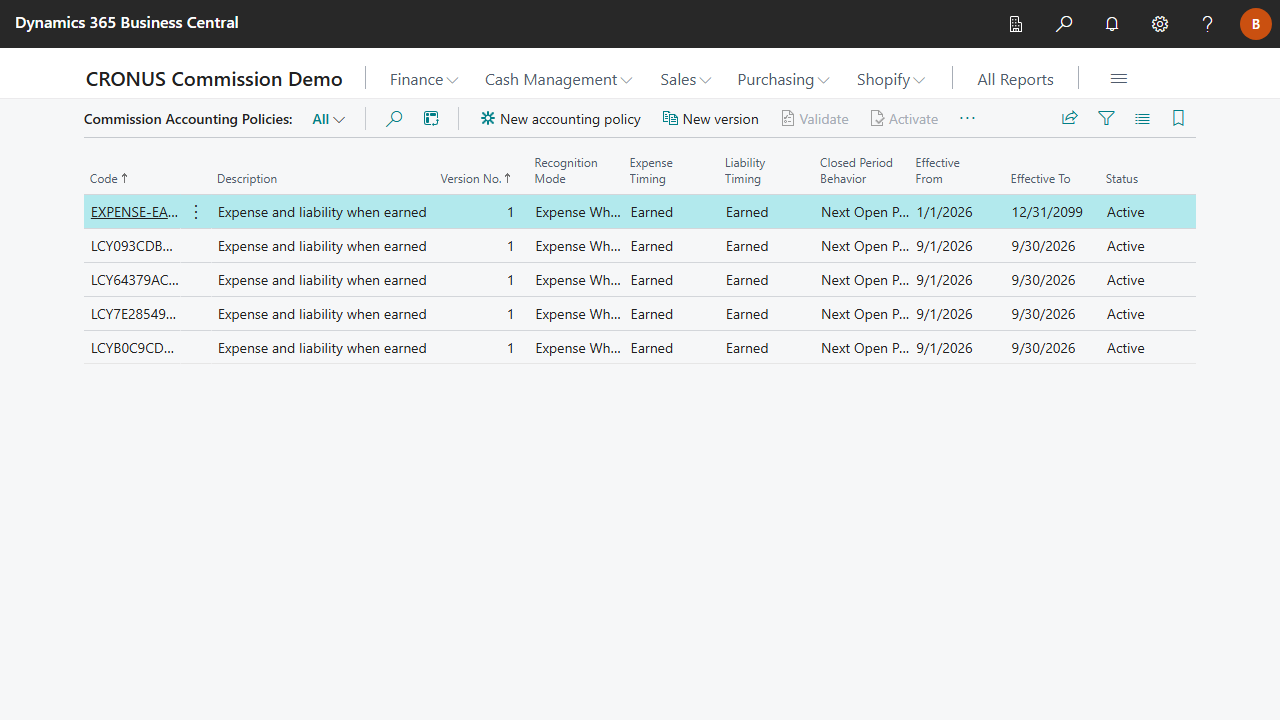This screenshot has width=1280, height=720.
Task: Show row actions for EXPENSE-EA policy
Action: (196, 212)
